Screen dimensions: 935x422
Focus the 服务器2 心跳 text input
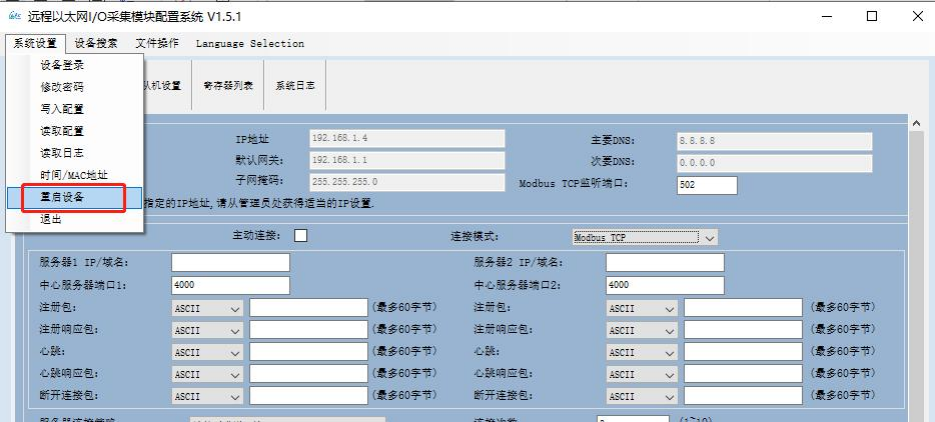pos(743,352)
